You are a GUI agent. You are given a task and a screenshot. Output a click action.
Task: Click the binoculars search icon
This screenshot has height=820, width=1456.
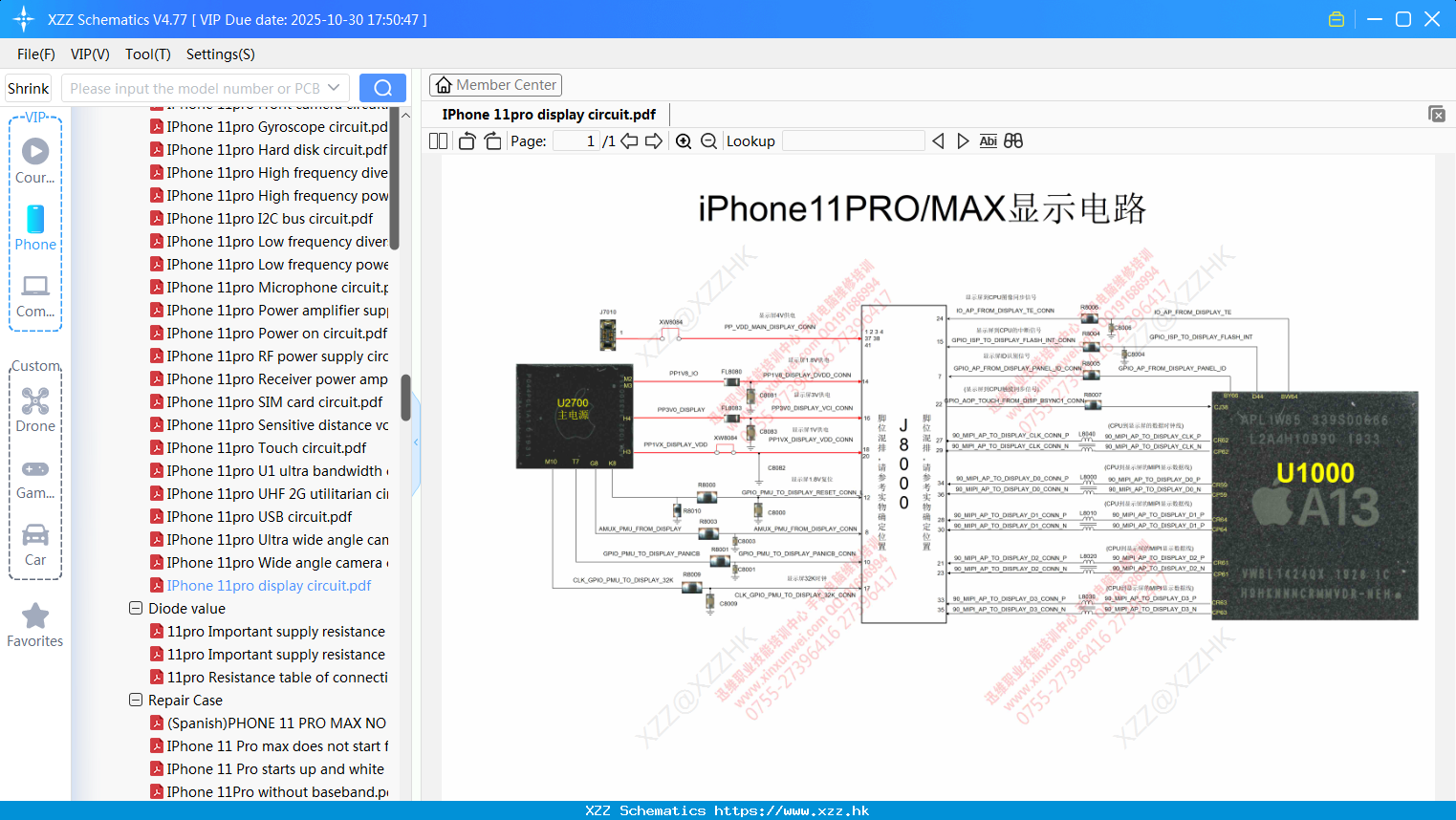pyautogui.click(x=1013, y=141)
